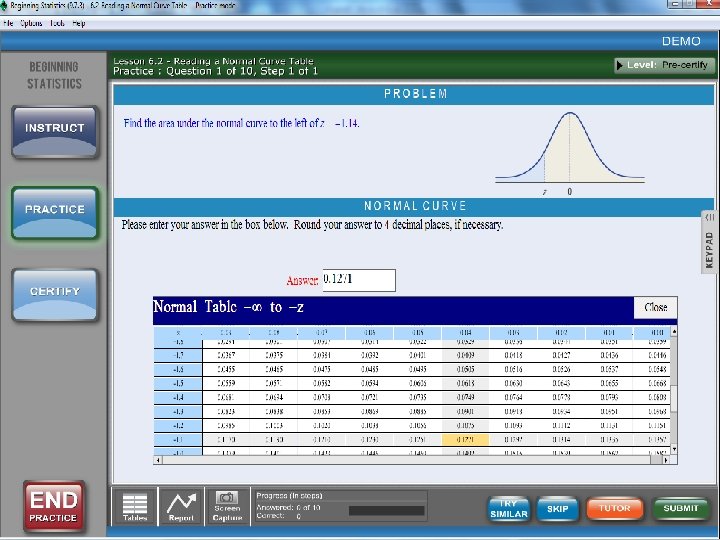The width and height of the screenshot is (720, 540).
Task: Click the table's scroll-right arrow
Action: click(x=666, y=460)
